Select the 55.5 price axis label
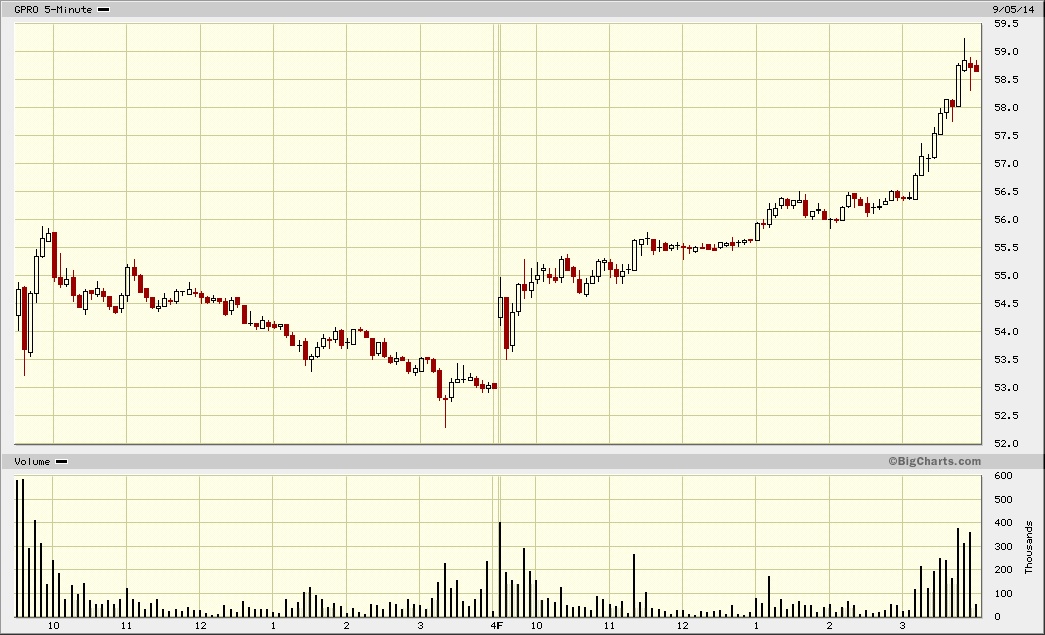This screenshot has width=1045, height=635. point(1005,248)
